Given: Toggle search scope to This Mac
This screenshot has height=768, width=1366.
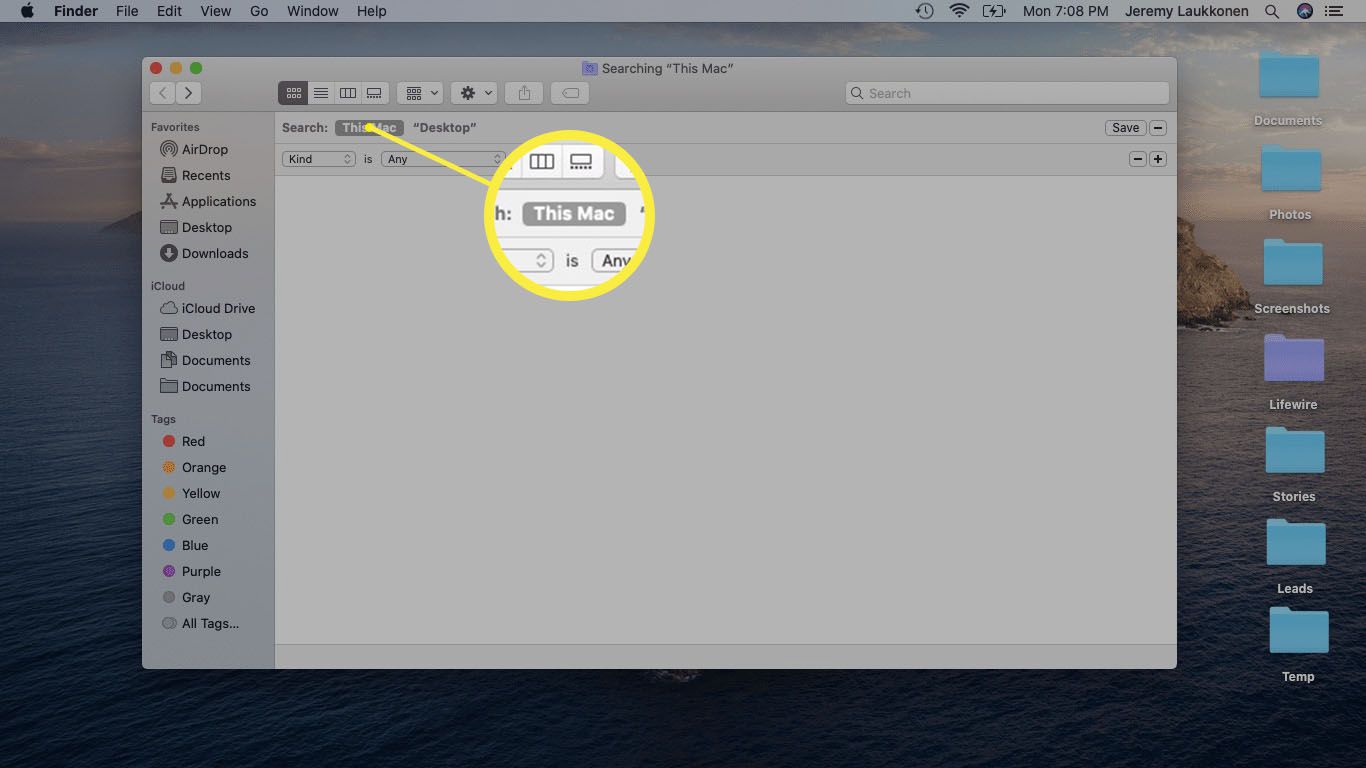Looking at the screenshot, I should click(369, 128).
